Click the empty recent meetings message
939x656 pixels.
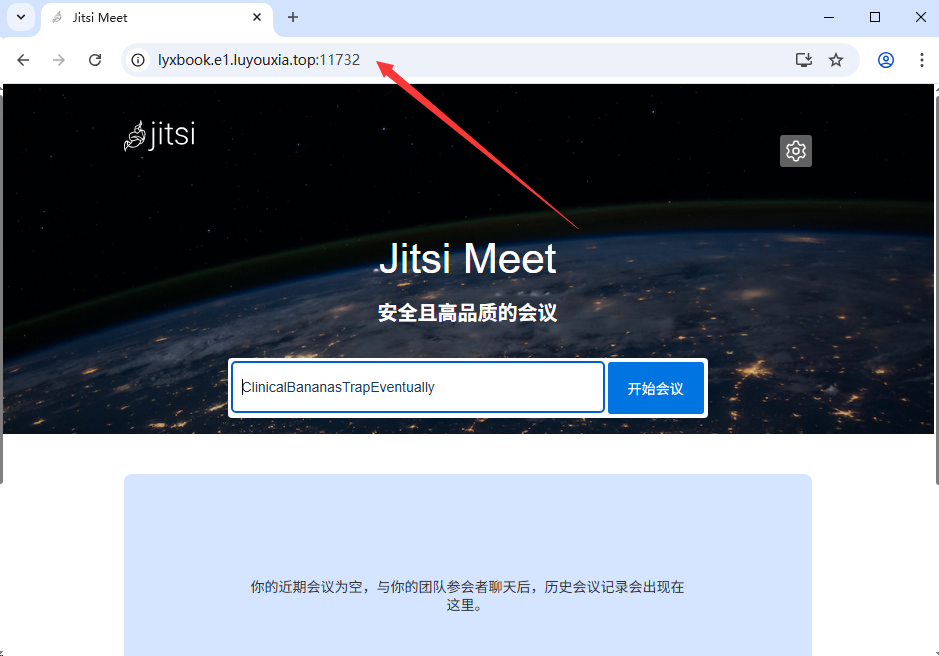[x=467, y=595]
